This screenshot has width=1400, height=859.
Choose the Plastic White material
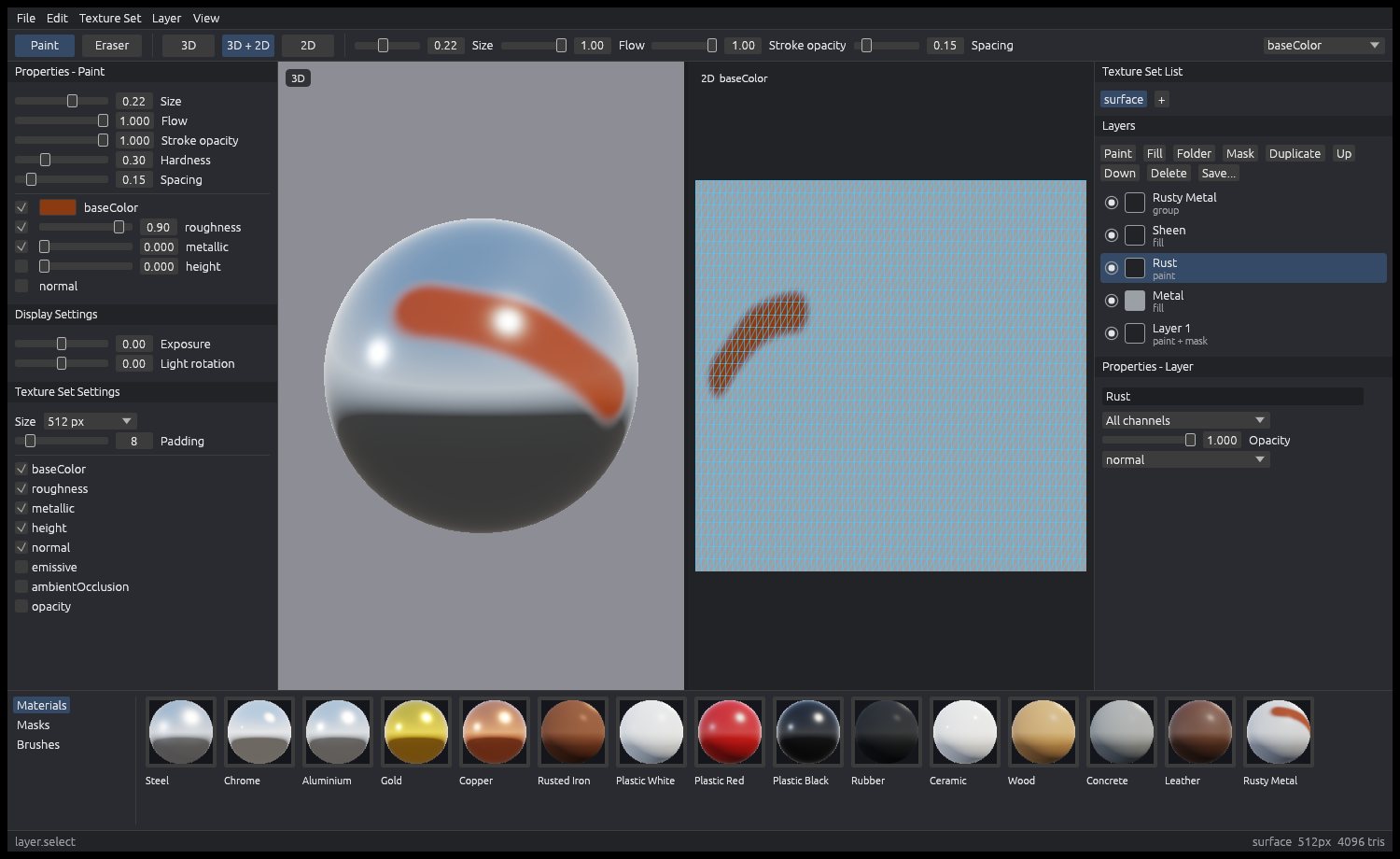(x=651, y=732)
